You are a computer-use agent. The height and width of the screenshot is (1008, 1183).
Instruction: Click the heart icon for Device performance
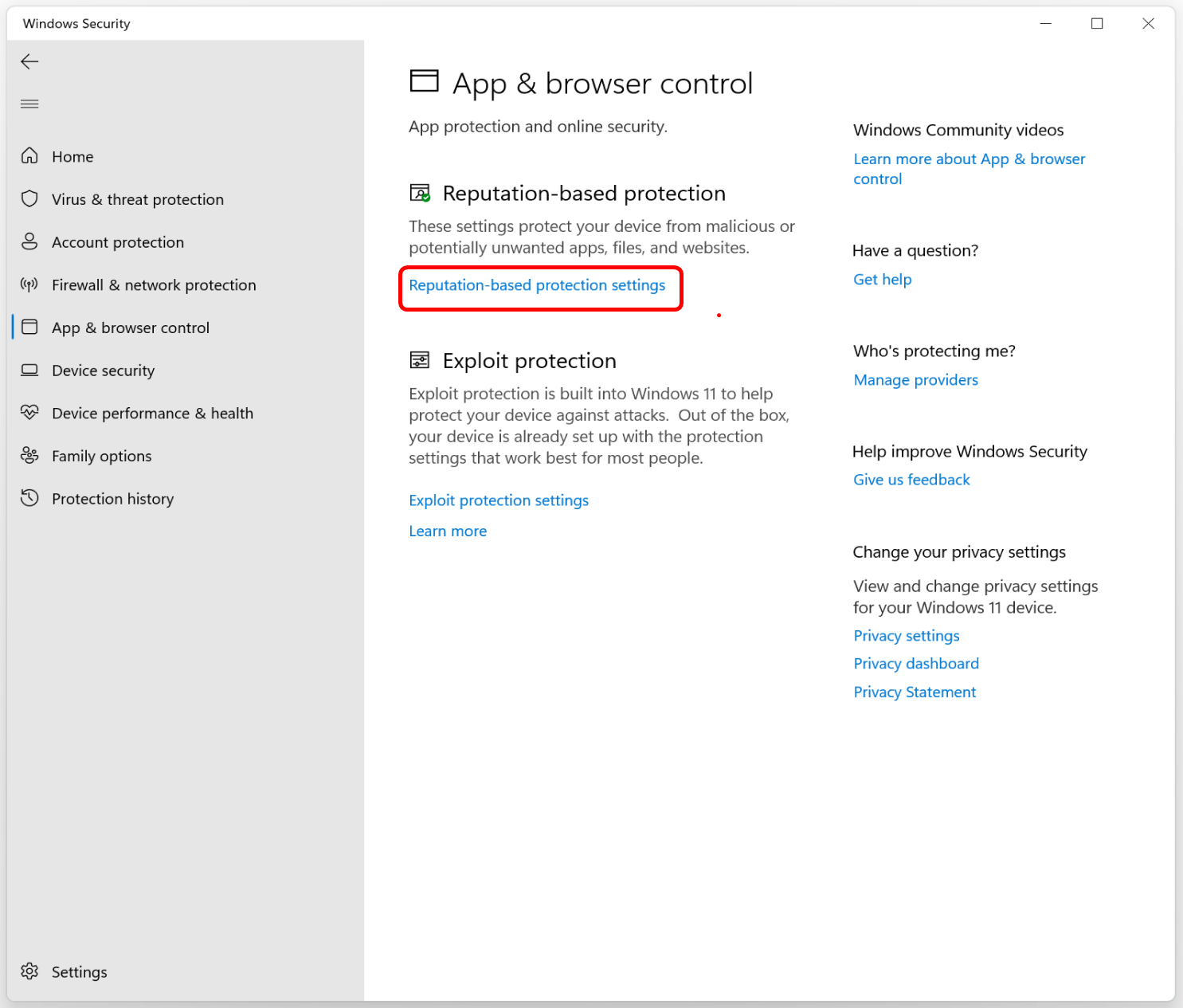[29, 412]
